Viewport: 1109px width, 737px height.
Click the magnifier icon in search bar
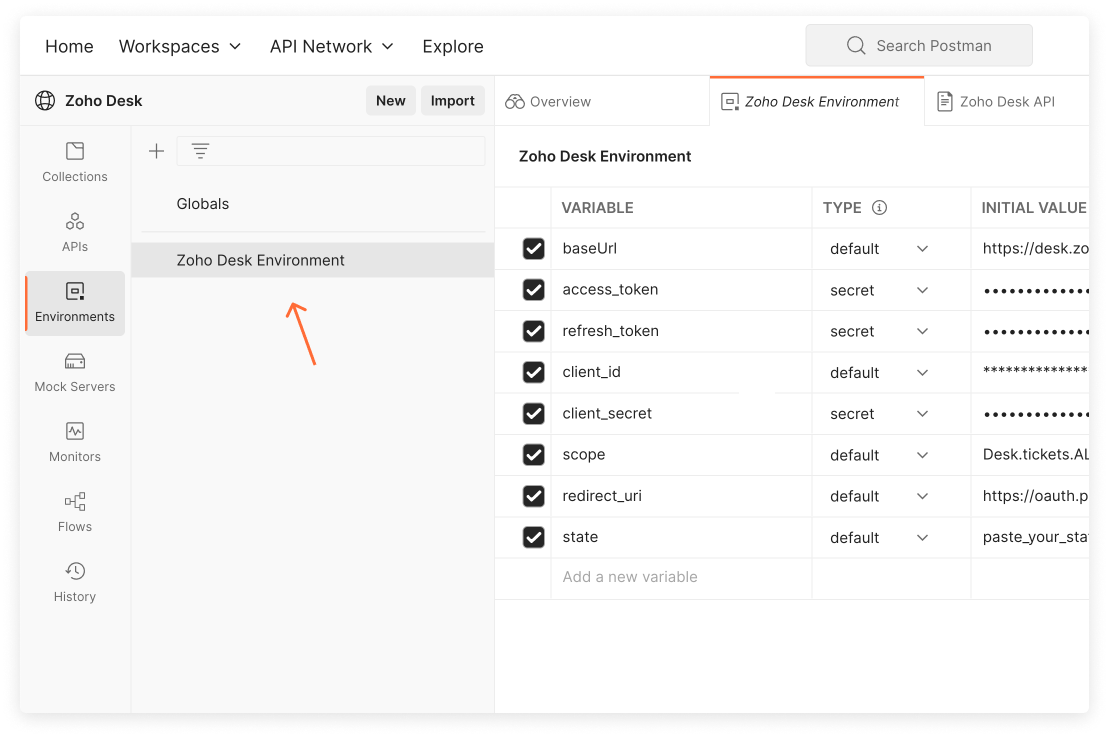(x=856, y=45)
